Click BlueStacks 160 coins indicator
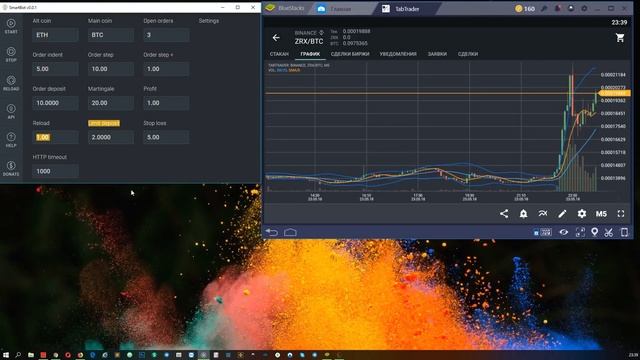This screenshot has width=640, height=360. [x=525, y=9]
